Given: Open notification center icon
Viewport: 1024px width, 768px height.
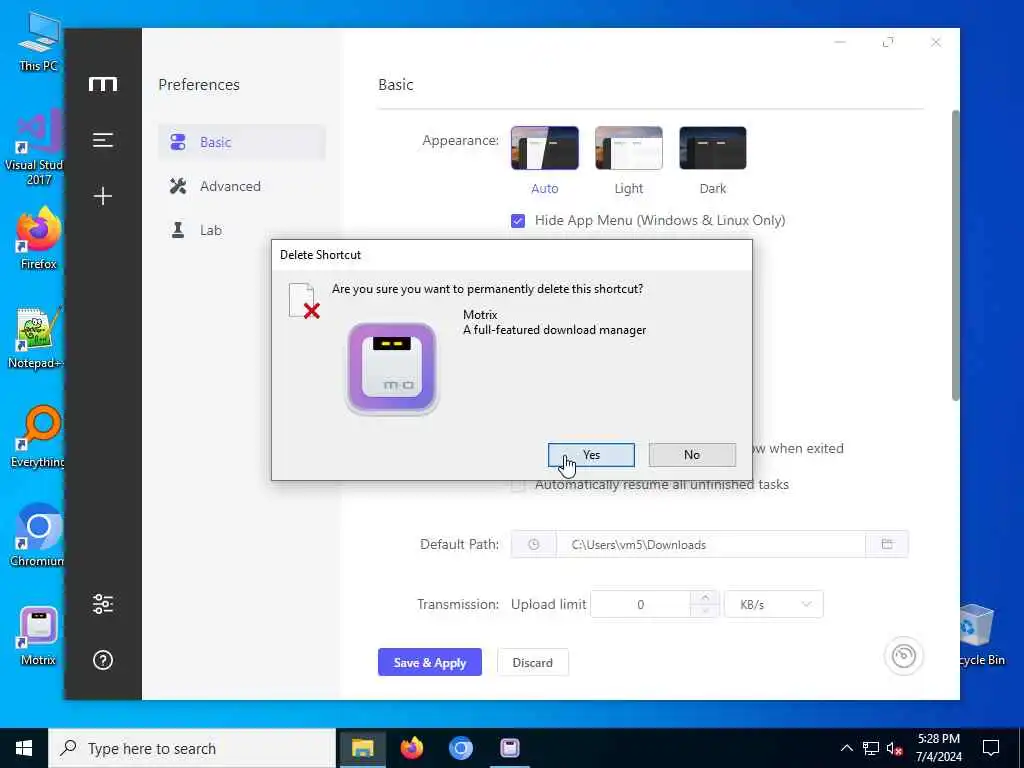Looking at the screenshot, I should tap(991, 748).
